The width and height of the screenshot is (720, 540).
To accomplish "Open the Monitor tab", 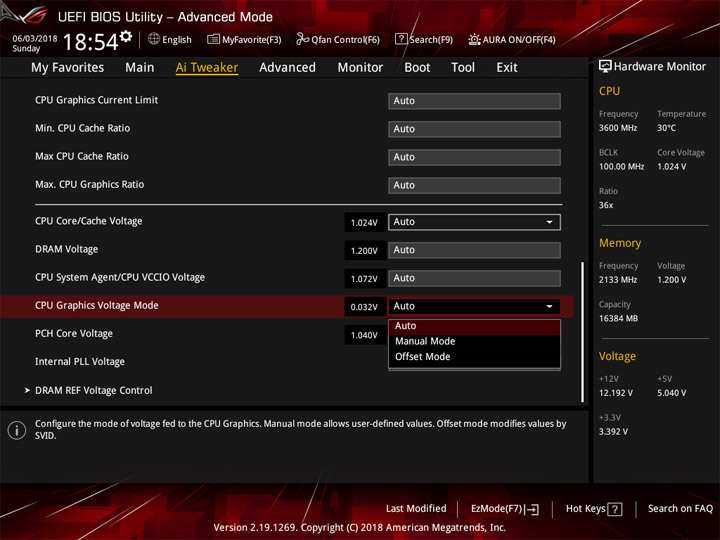I will (360, 68).
